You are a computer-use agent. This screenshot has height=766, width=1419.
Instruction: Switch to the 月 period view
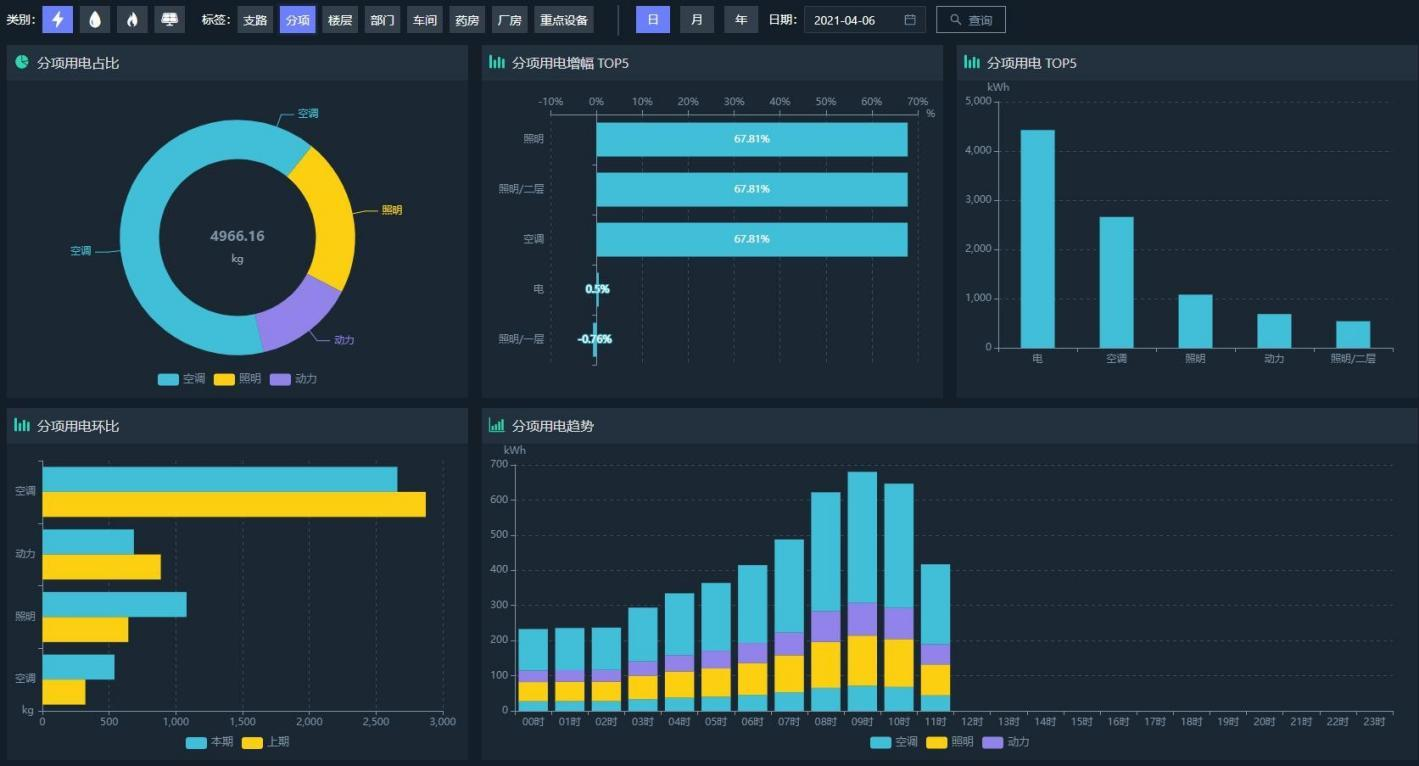(x=697, y=20)
